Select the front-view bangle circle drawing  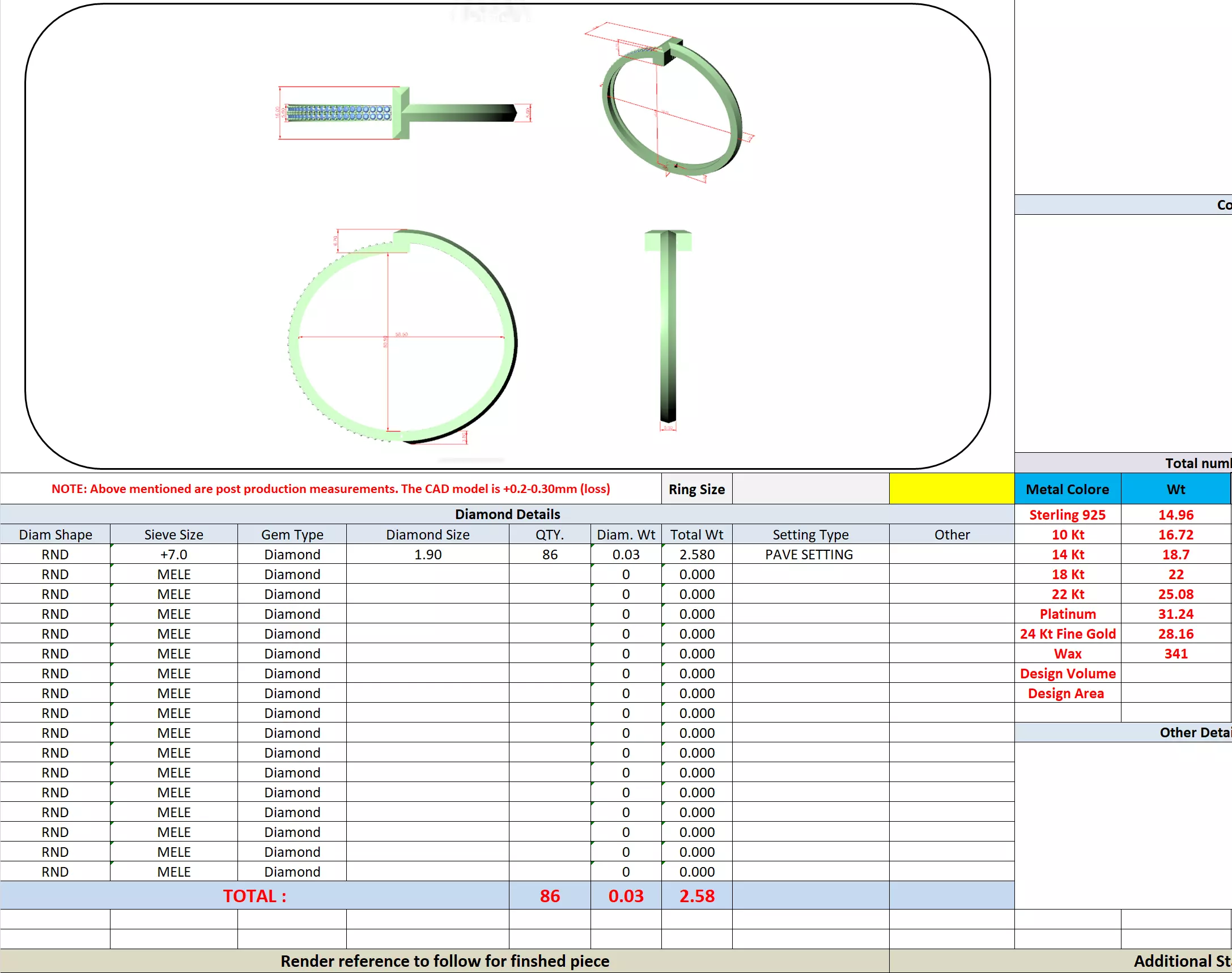tap(402, 337)
